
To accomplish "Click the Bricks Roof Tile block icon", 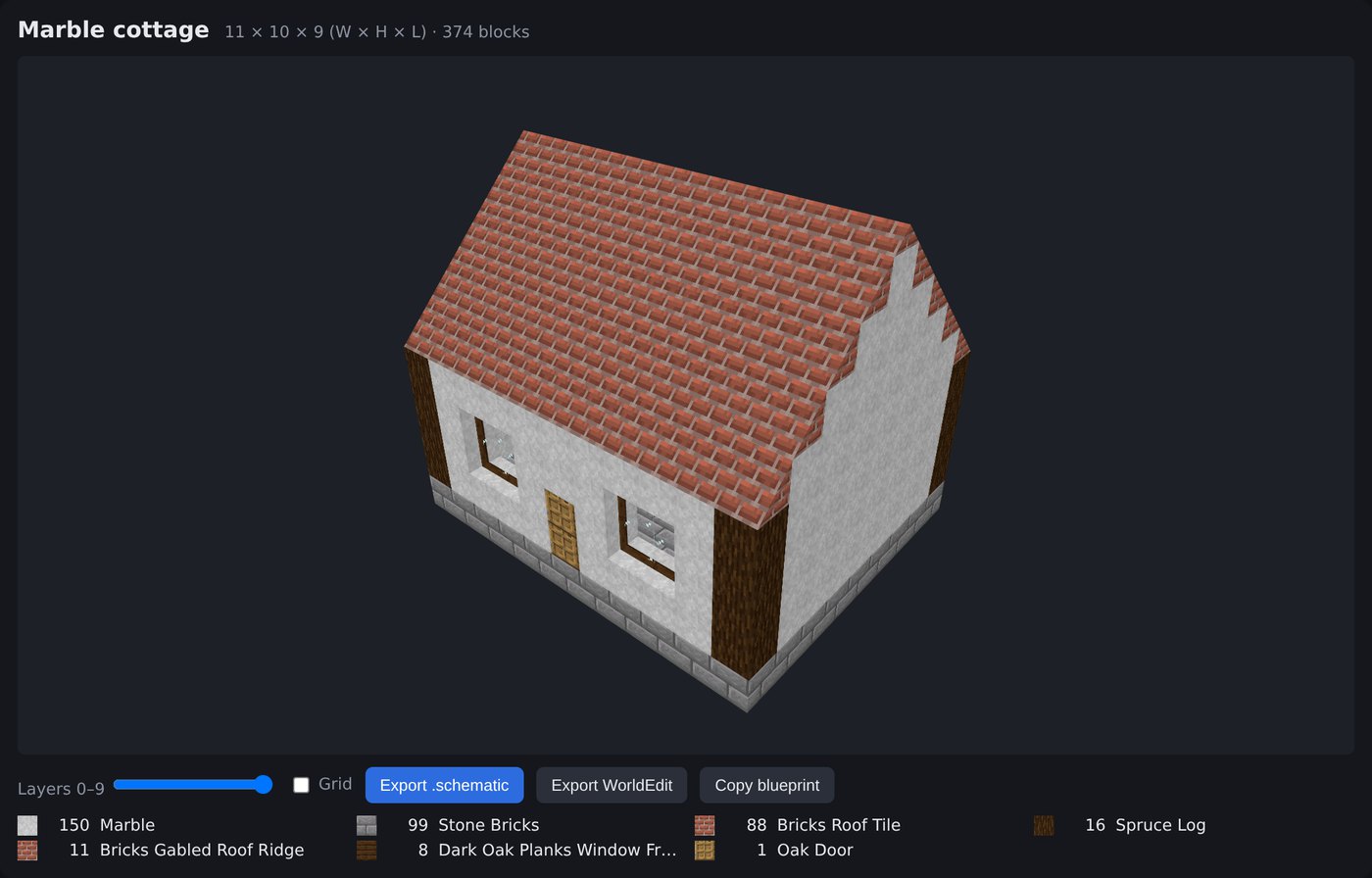I will click(x=705, y=825).
